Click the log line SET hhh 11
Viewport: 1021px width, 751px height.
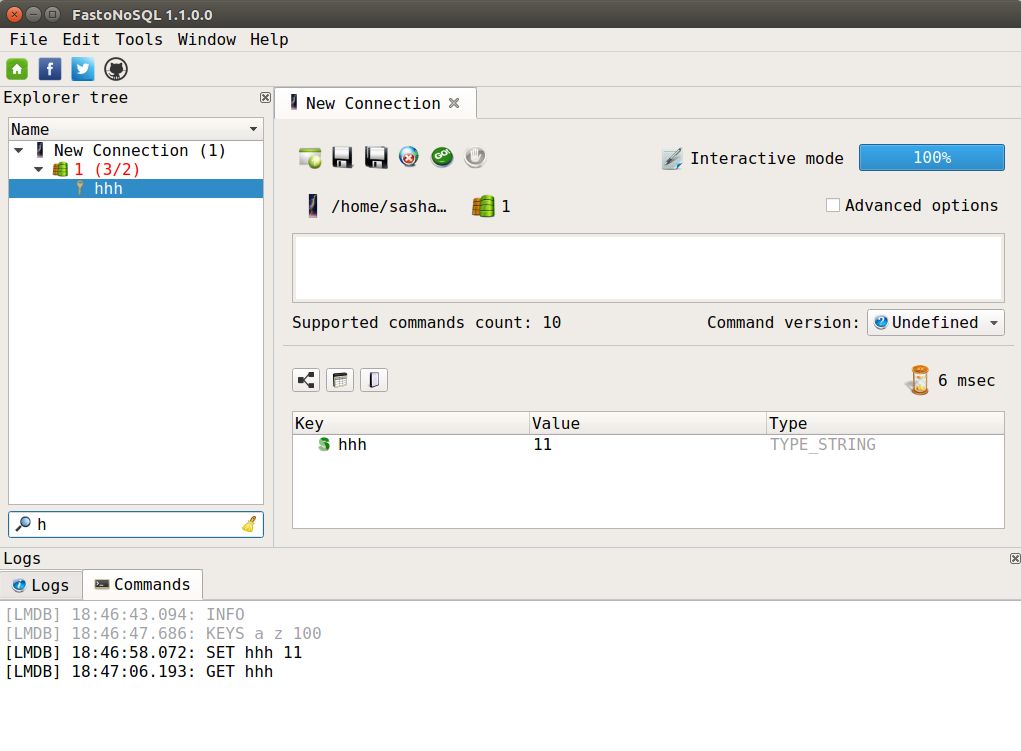[x=154, y=653]
